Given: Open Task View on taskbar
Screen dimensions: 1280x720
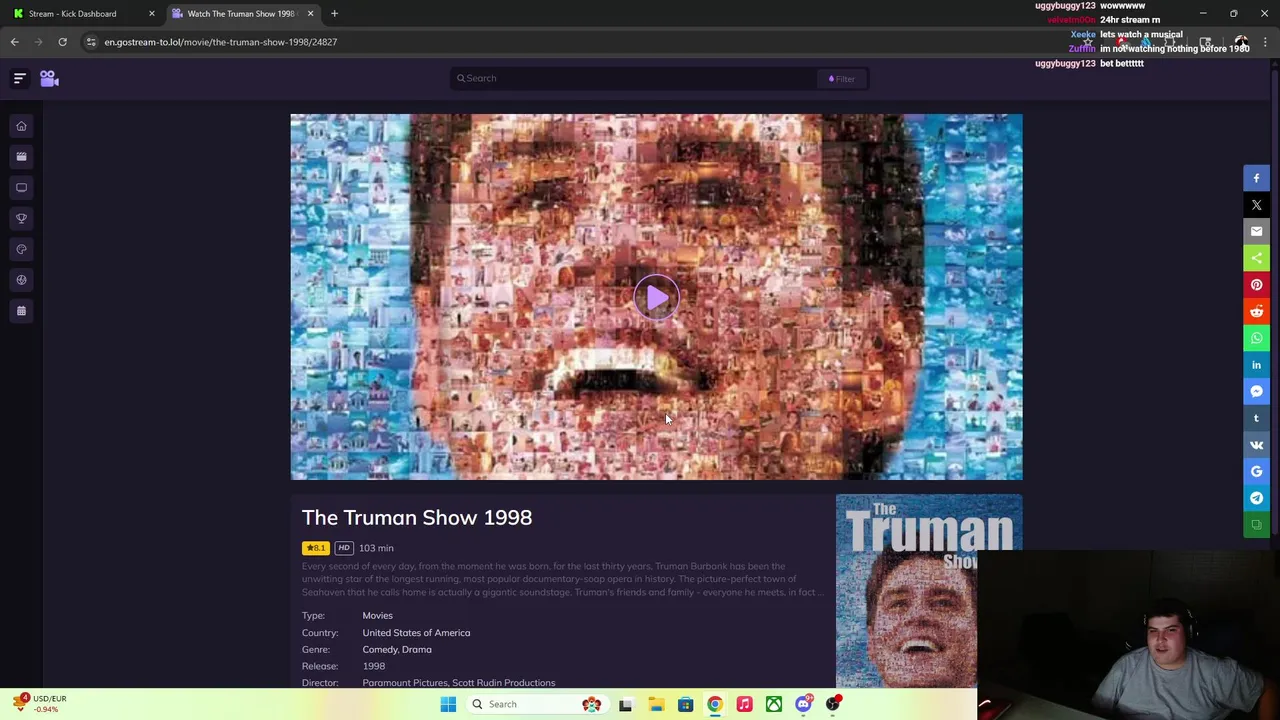Looking at the screenshot, I should 625,704.
